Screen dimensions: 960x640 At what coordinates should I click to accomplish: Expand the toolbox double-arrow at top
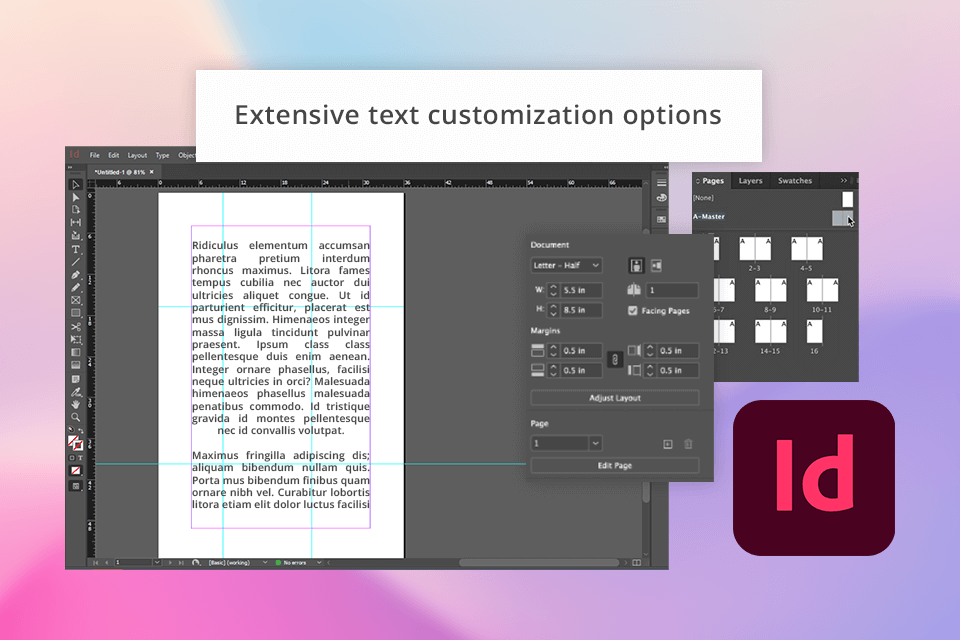[70, 167]
